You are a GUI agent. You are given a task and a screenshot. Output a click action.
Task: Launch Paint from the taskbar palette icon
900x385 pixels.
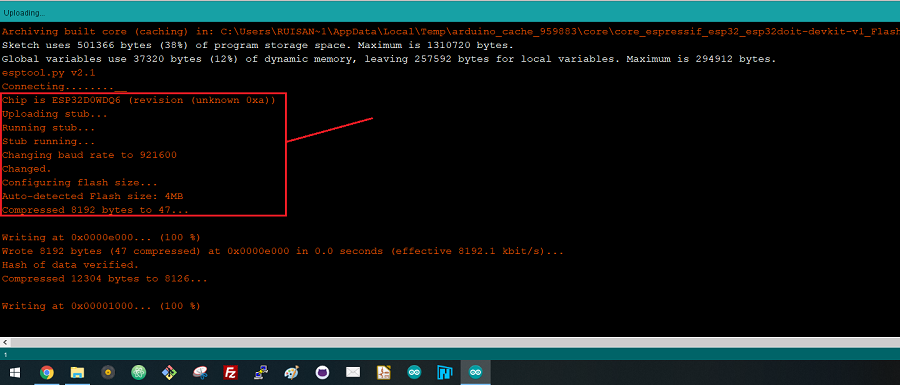pos(292,373)
